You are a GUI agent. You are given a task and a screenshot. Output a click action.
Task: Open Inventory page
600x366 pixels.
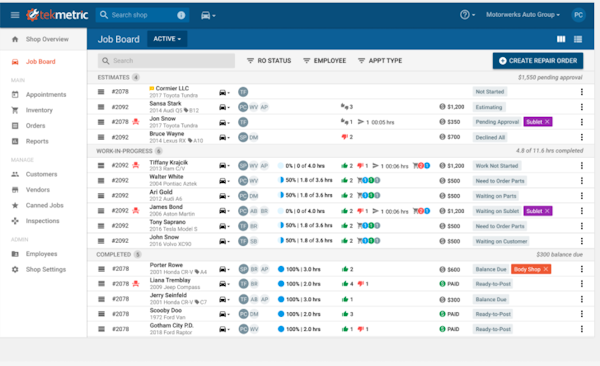click(39, 110)
